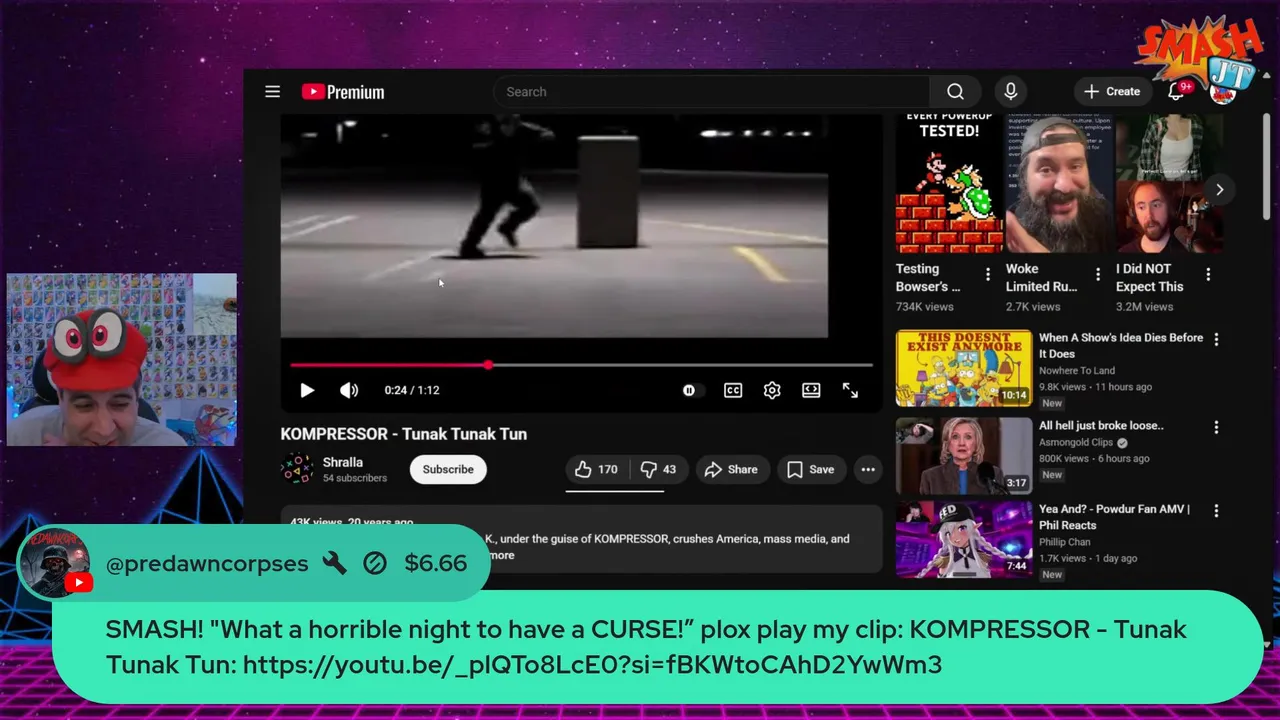Screen dimensions: 1280x720
Task: Play the KOMPRESSOR video
Action: [307, 391]
